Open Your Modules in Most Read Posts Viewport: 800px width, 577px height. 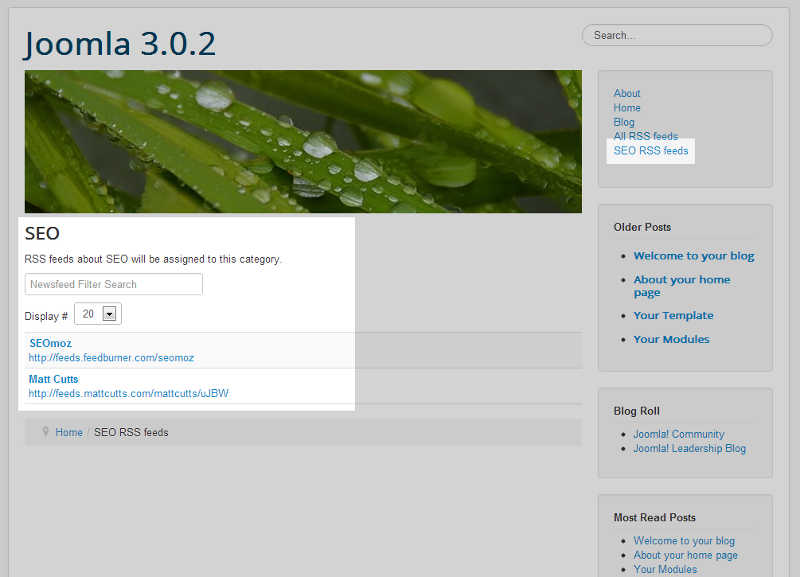665,569
